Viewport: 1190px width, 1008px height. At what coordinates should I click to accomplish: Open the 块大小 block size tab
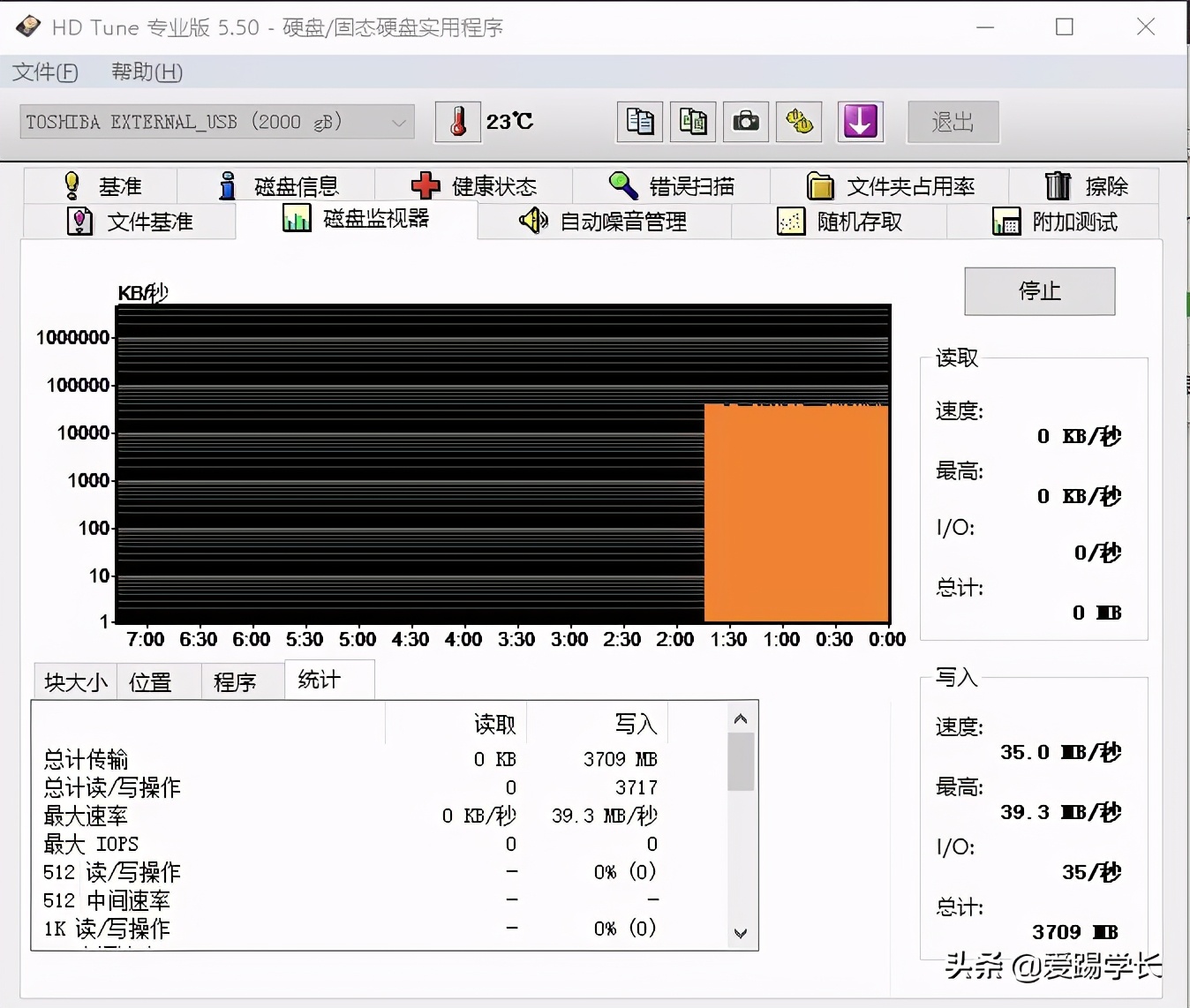tap(74, 681)
